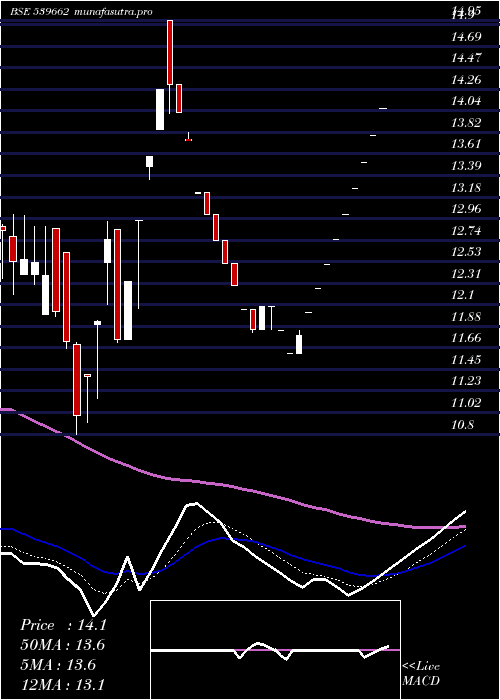This screenshot has width=500, height=700.
Task: Select the 12.1 price level label
Action: (x=462, y=295)
